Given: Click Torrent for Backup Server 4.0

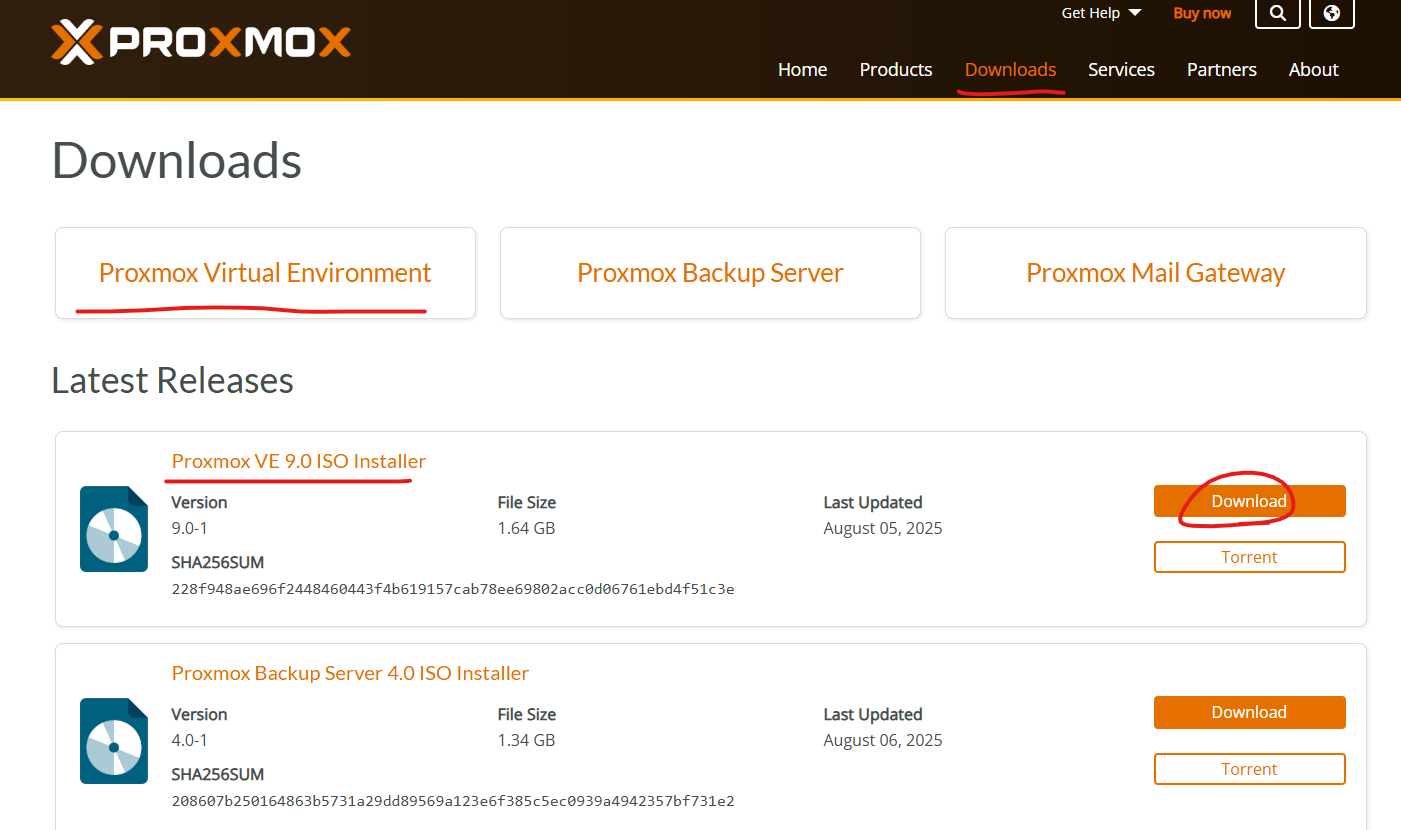Looking at the screenshot, I should [x=1249, y=769].
